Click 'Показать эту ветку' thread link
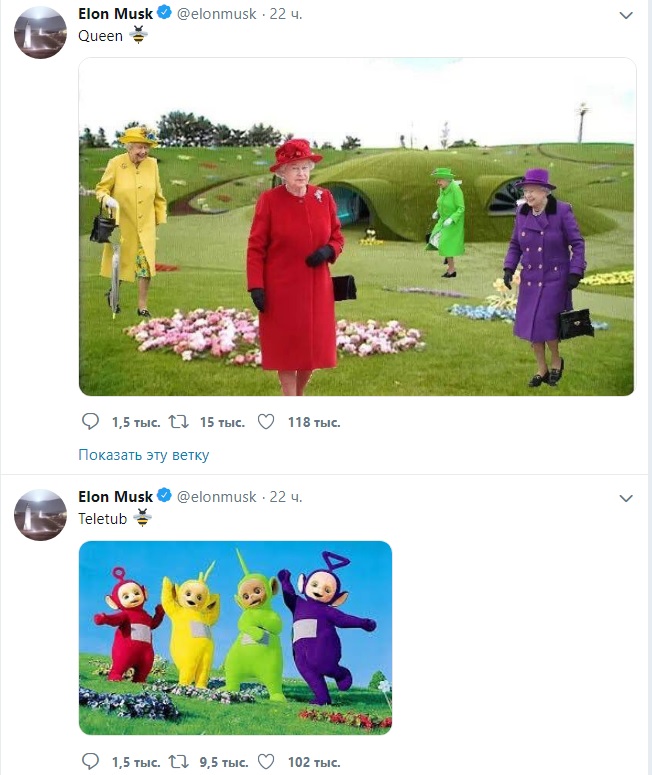The image size is (652, 775). [x=144, y=455]
